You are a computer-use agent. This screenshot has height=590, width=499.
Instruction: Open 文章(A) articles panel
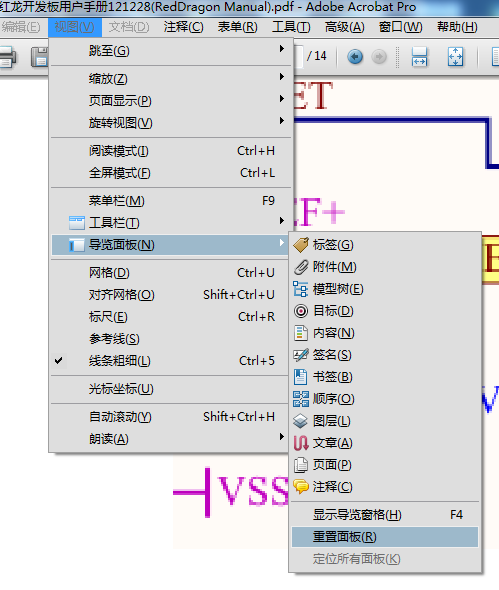[x=385, y=443]
